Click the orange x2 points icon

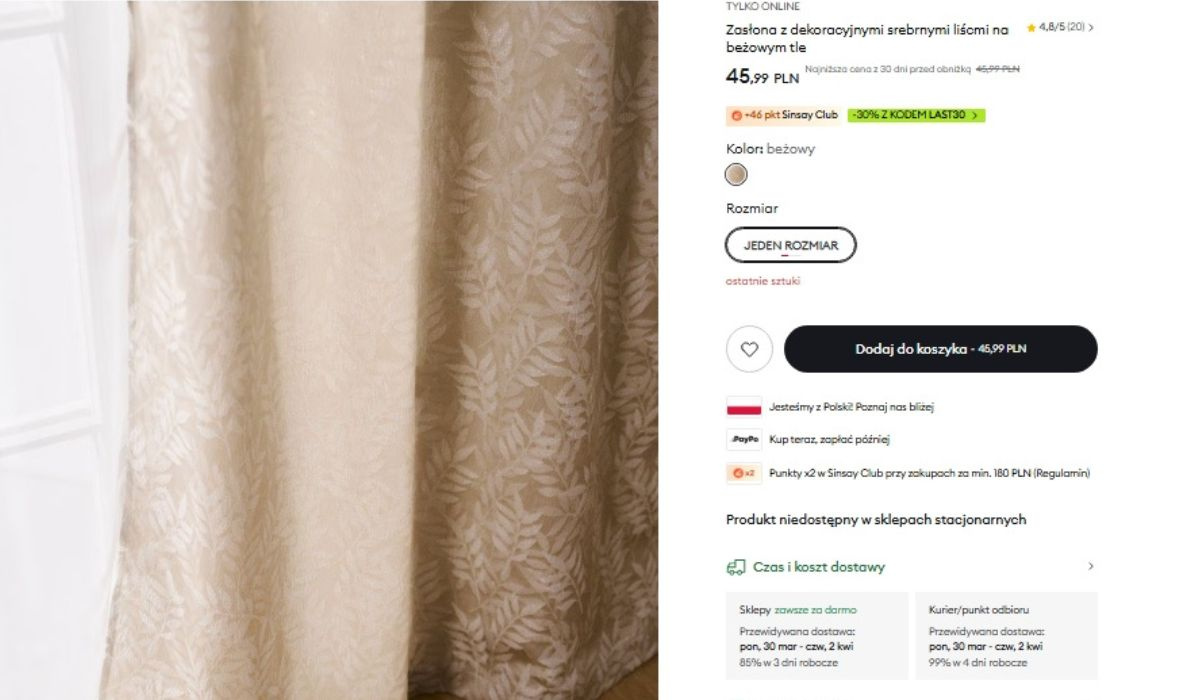point(743,473)
